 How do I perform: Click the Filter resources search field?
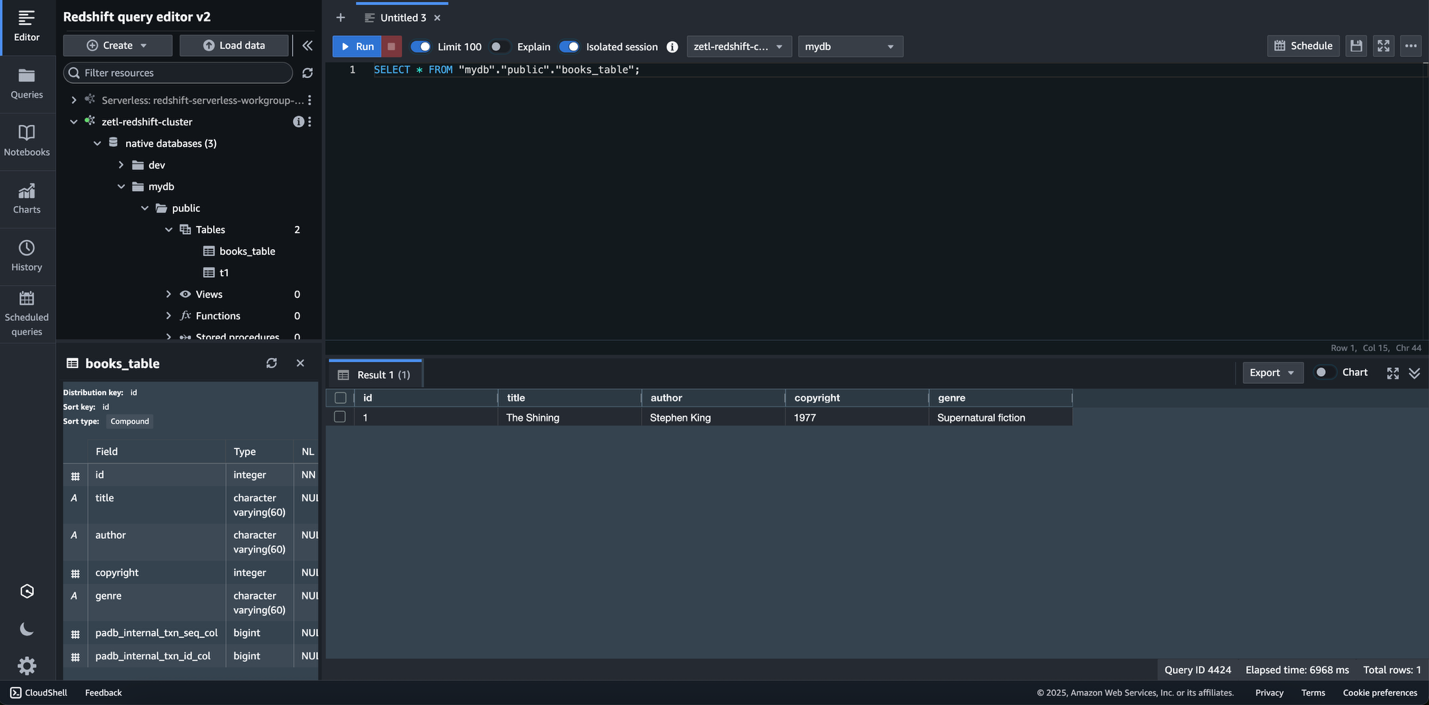pos(180,73)
